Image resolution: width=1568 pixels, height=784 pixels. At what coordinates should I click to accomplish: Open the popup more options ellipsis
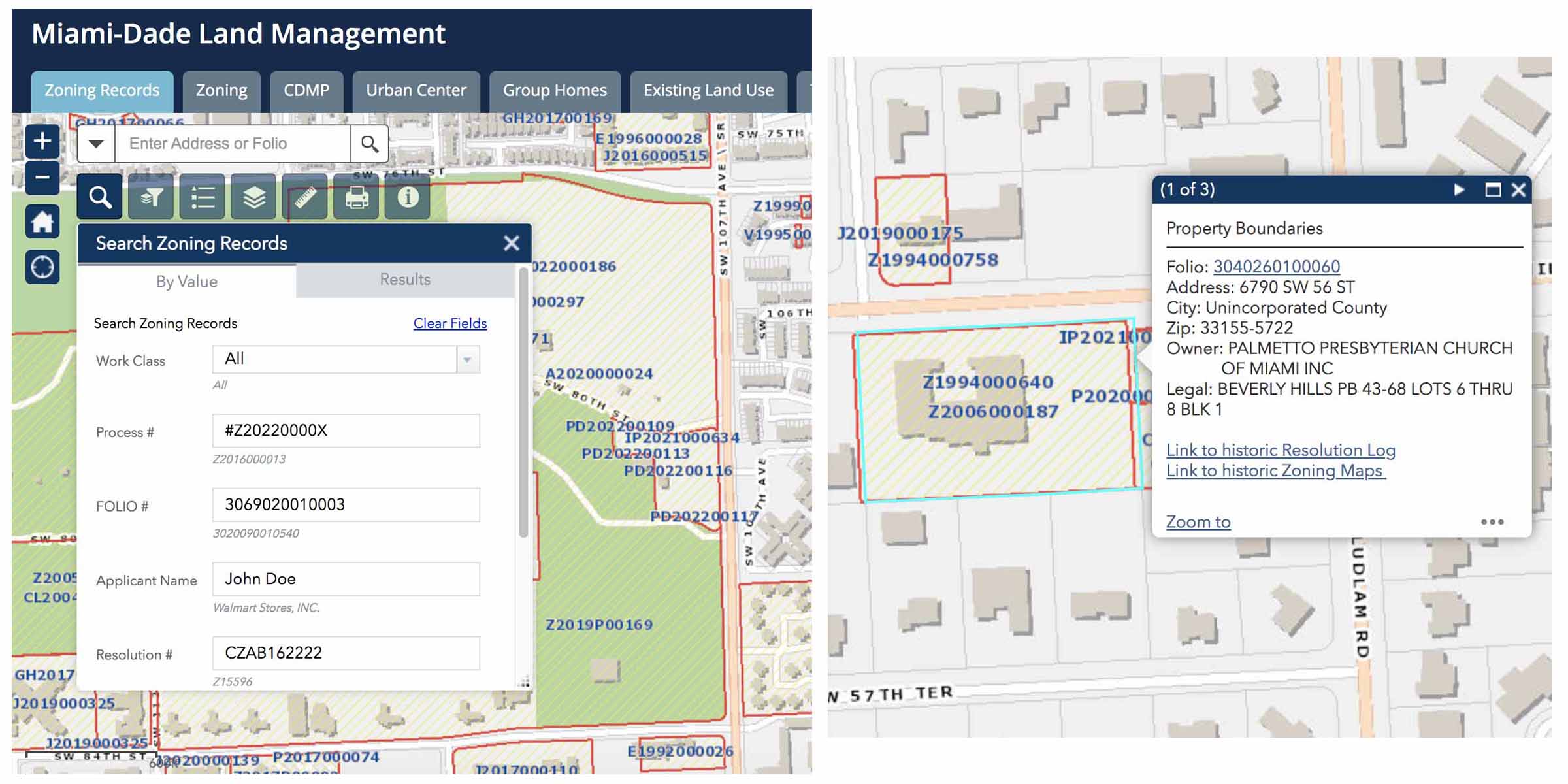[1492, 522]
